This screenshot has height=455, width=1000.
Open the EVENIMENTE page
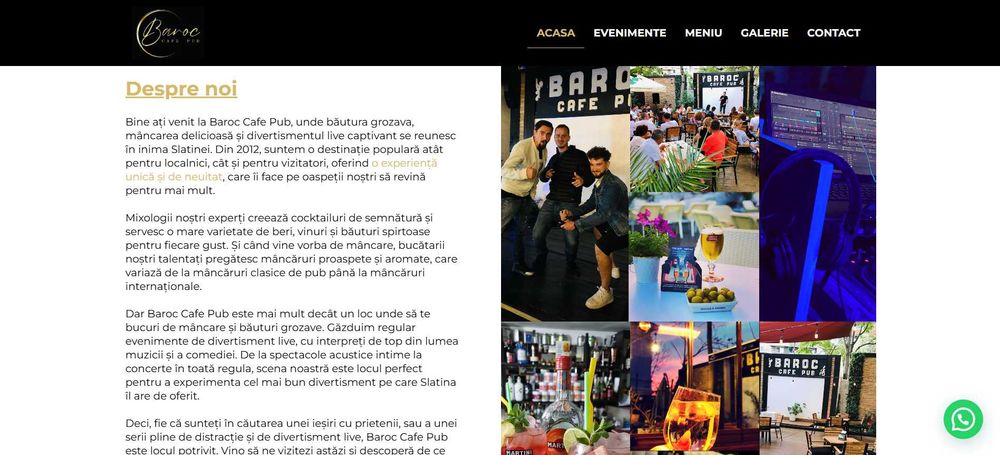[x=629, y=33]
